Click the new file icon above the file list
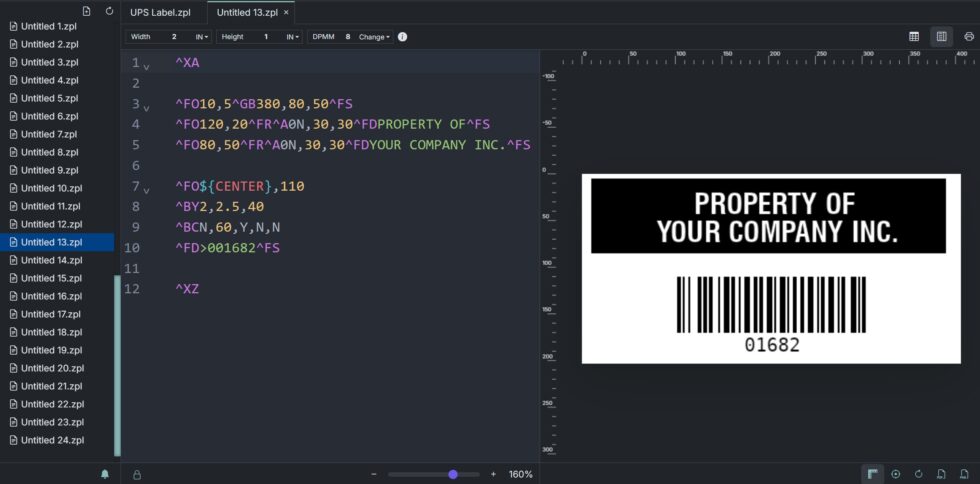The image size is (980, 484). click(86, 11)
